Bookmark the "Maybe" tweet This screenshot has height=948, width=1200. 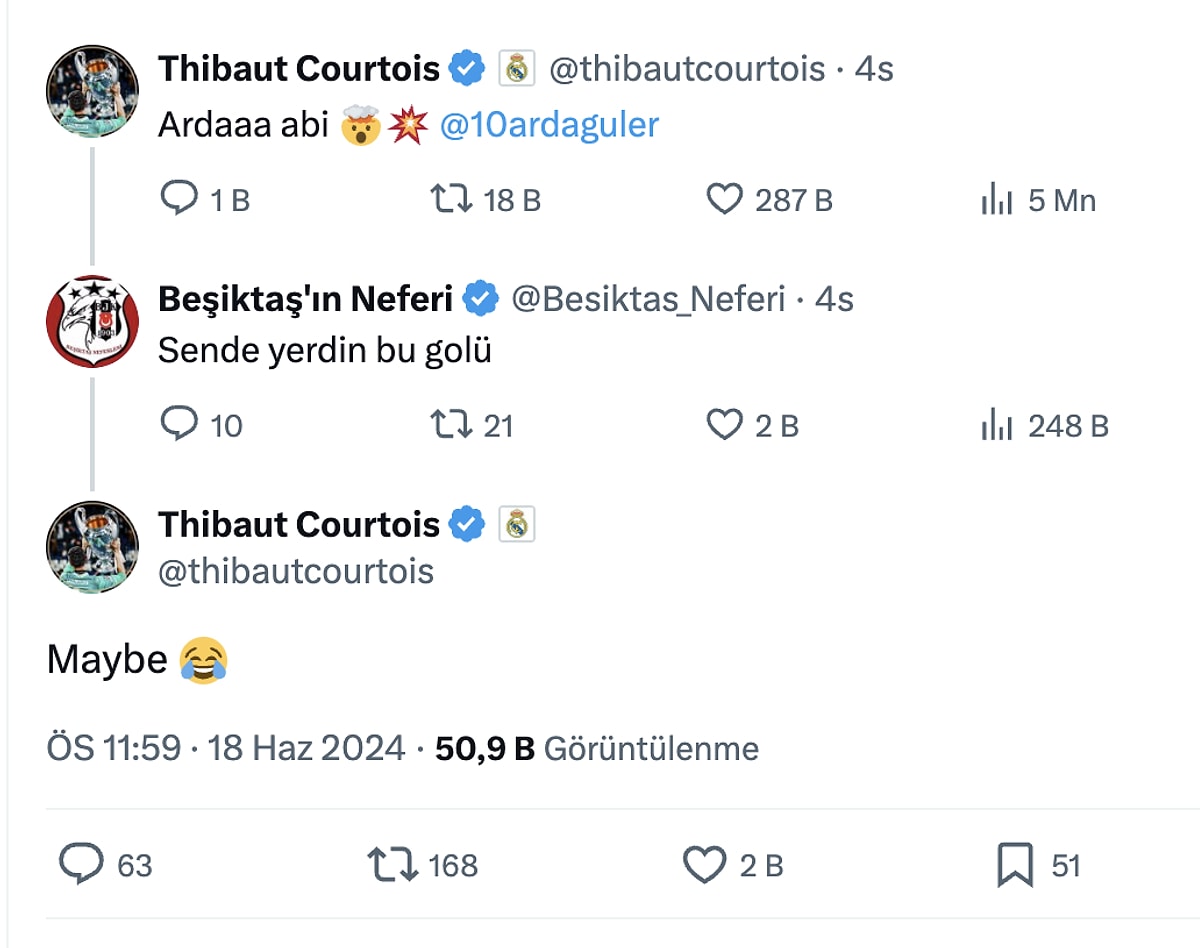pyautogui.click(x=1022, y=866)
